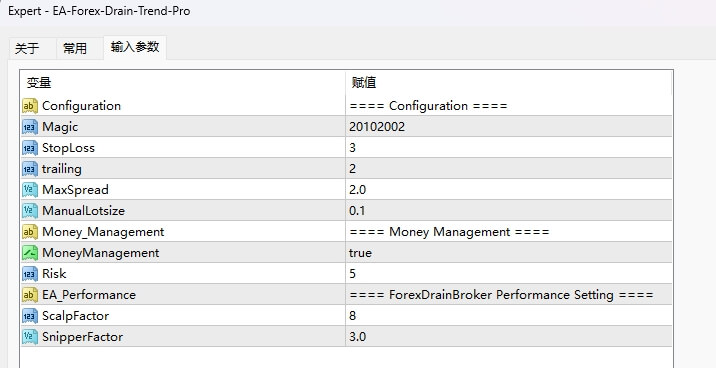The image size is (716, 368).
Task: Select the trailing variable name
Action: point(62,169)
